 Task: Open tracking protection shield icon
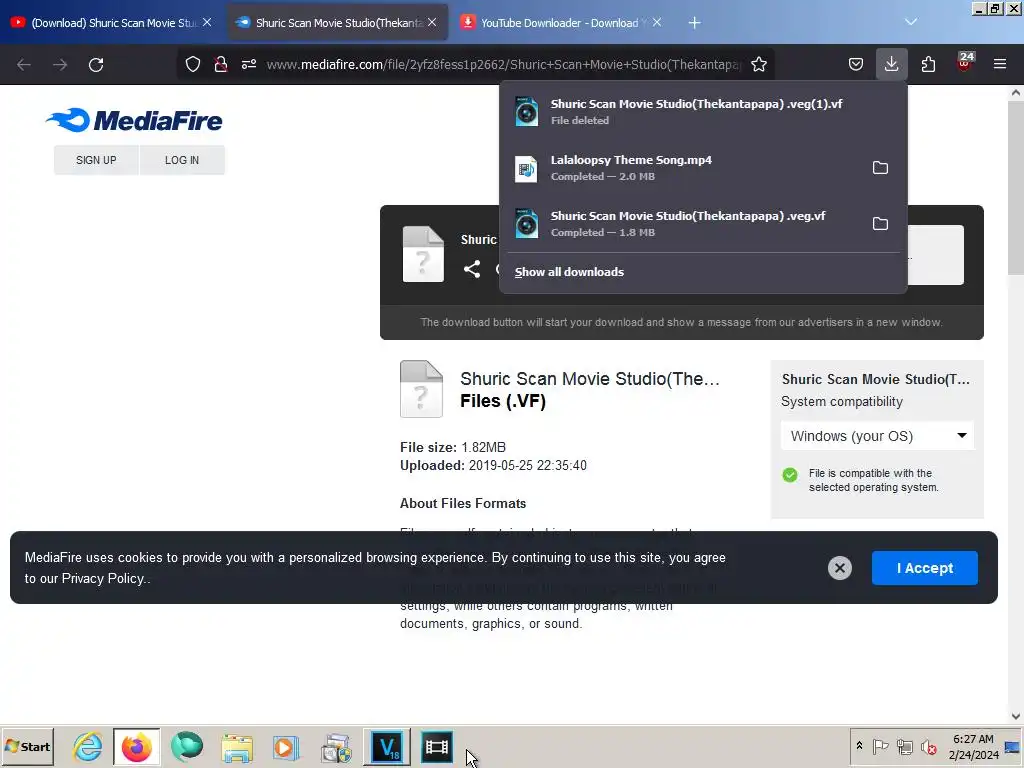[193, 65]
